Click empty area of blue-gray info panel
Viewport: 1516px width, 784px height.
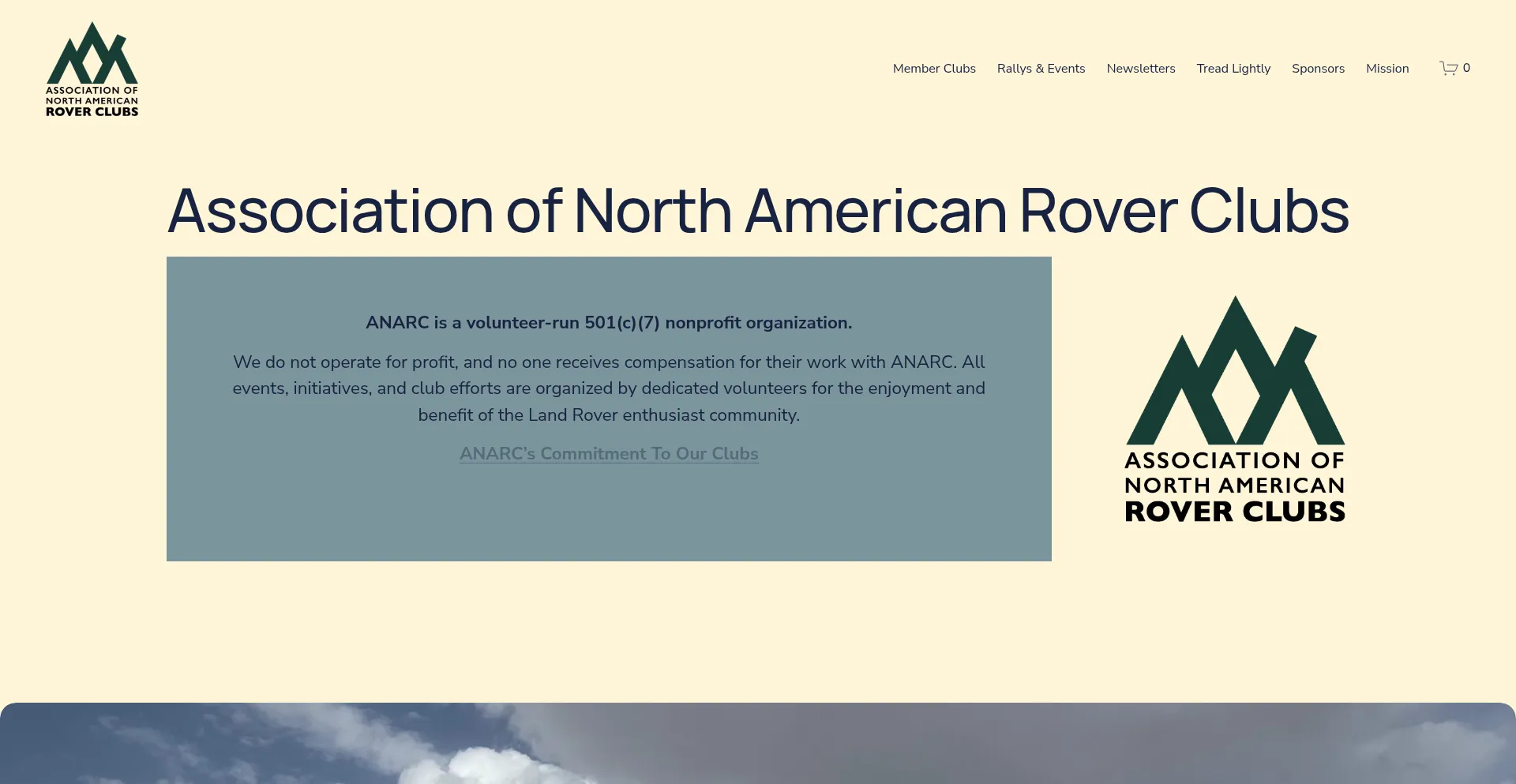(609, 517)
